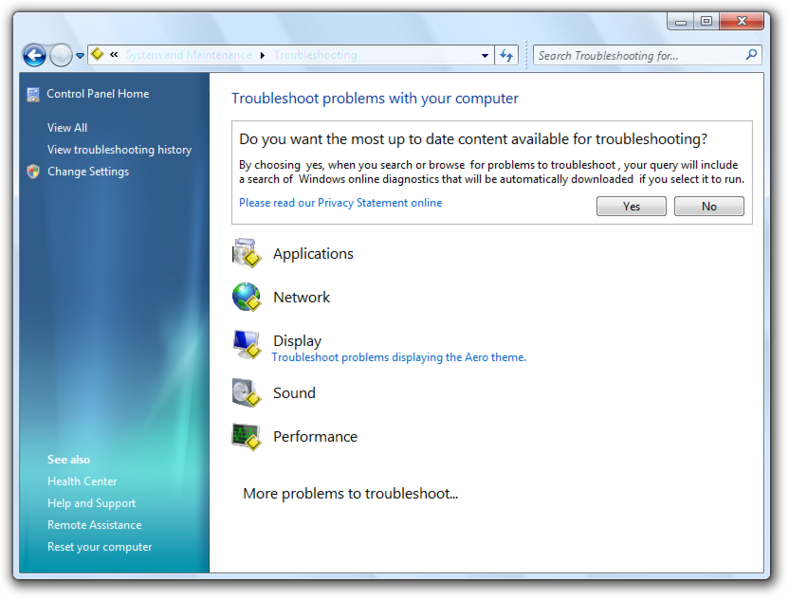
Task: Open the Applications category
Action: click(313, 254)
